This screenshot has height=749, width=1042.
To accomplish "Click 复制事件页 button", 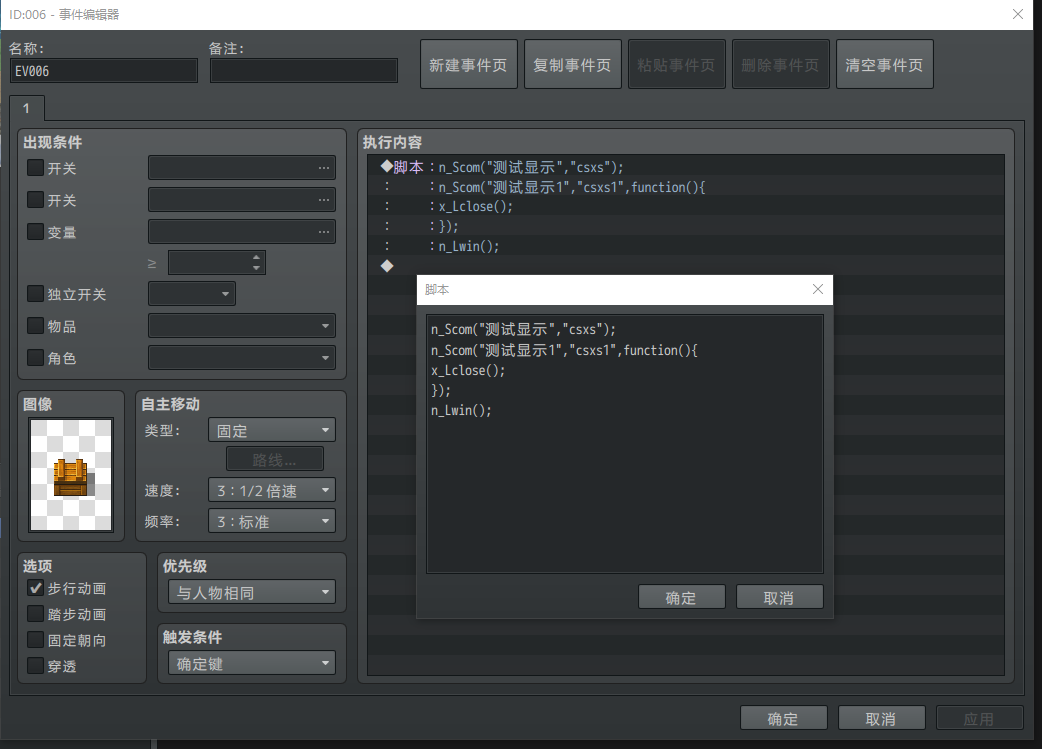I will pyautogui.click(x=572, y=64).
